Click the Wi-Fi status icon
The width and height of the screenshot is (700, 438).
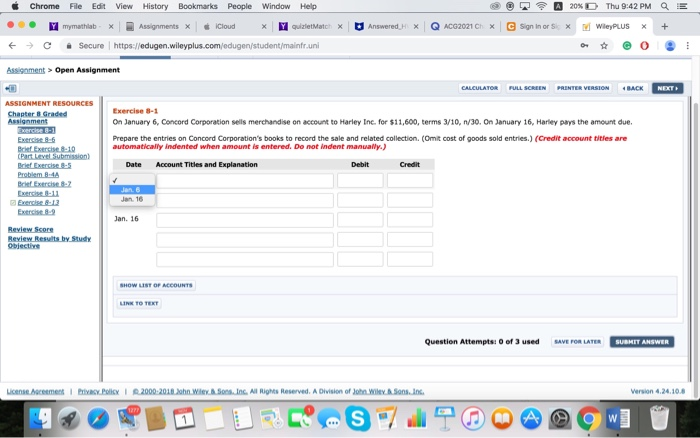click(x=541, y=6)
